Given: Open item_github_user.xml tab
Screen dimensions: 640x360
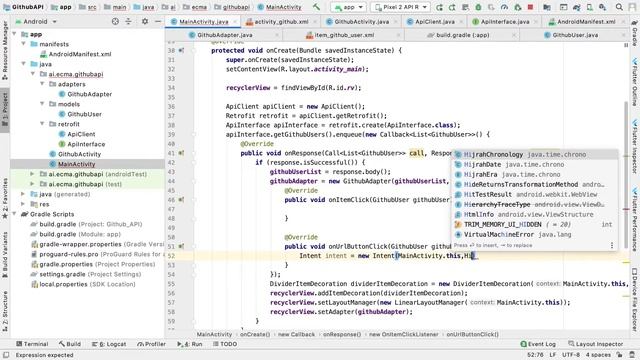Looking at the screenshot, I should (344, 35).
